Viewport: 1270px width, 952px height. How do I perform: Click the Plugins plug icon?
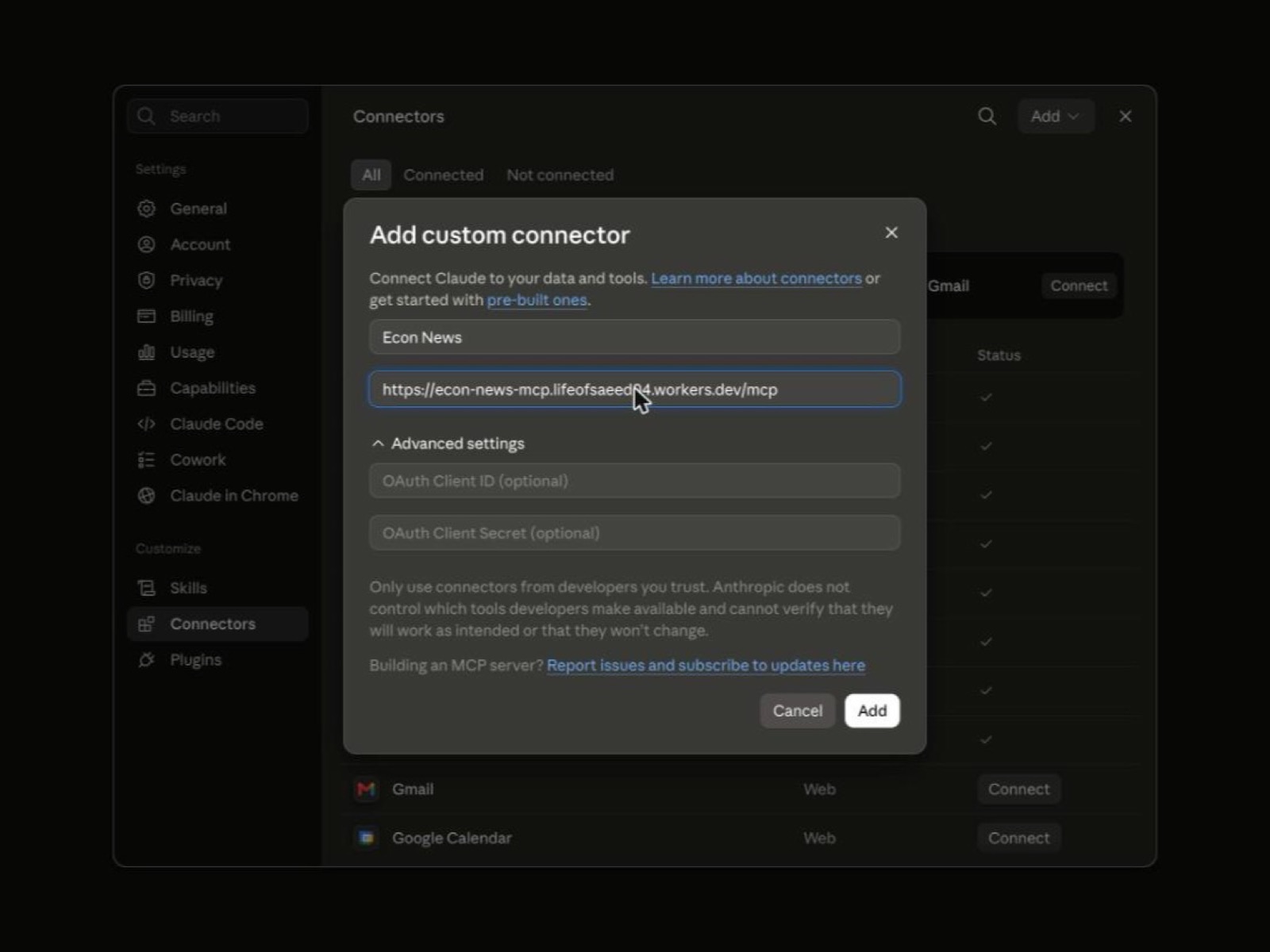coord(146,660)
